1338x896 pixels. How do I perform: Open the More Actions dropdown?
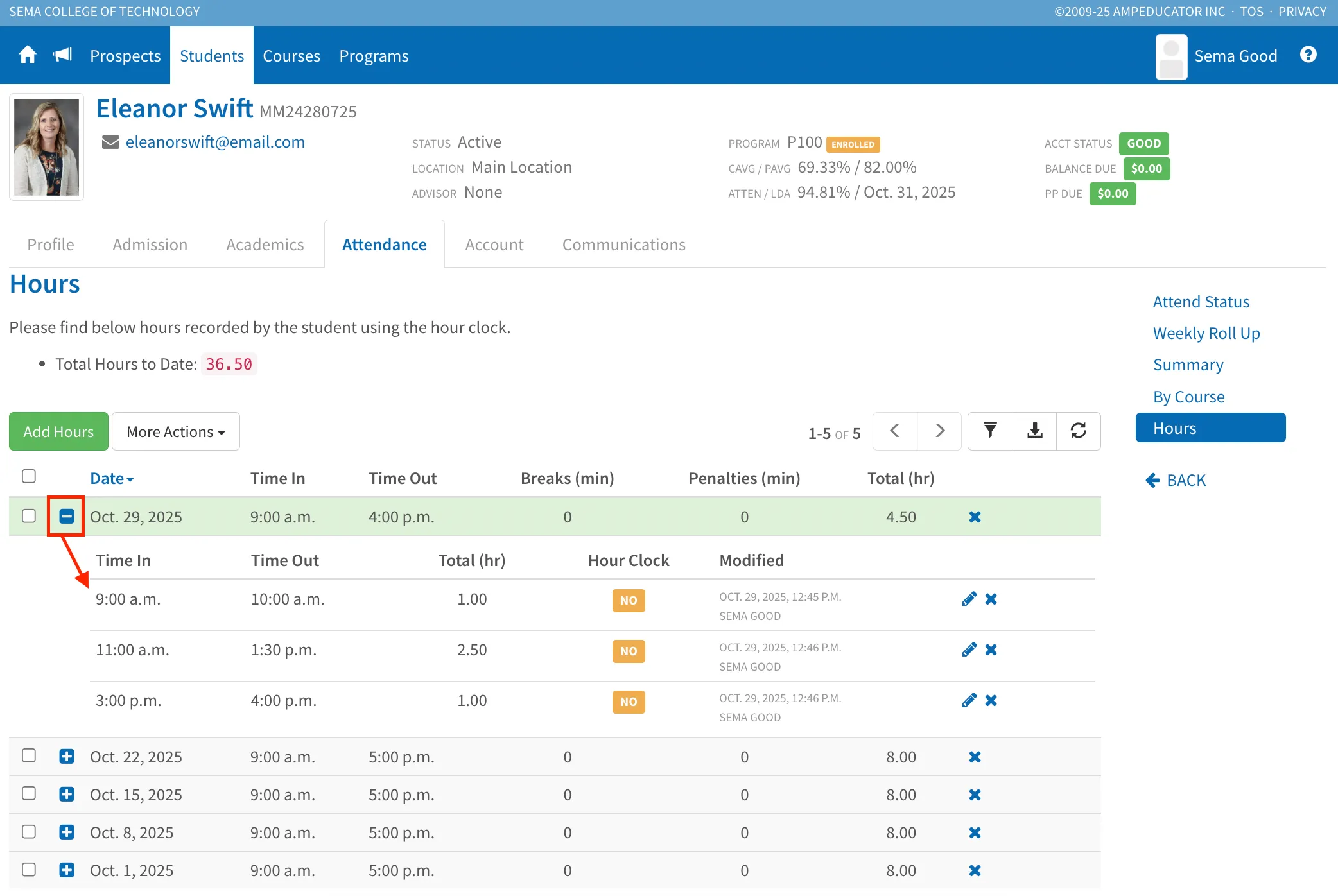176,431
